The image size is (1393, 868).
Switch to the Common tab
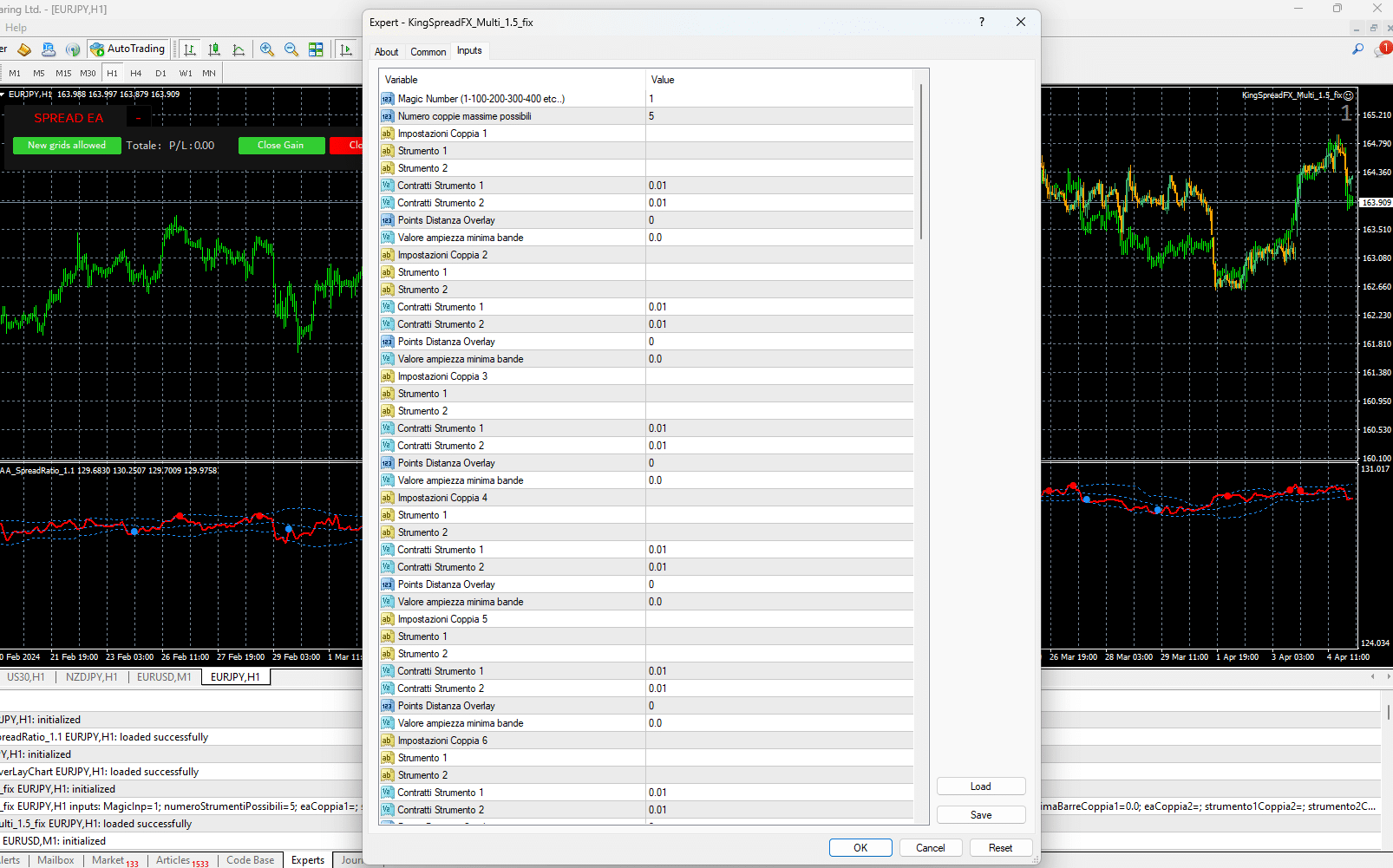[x=428, y=51]
